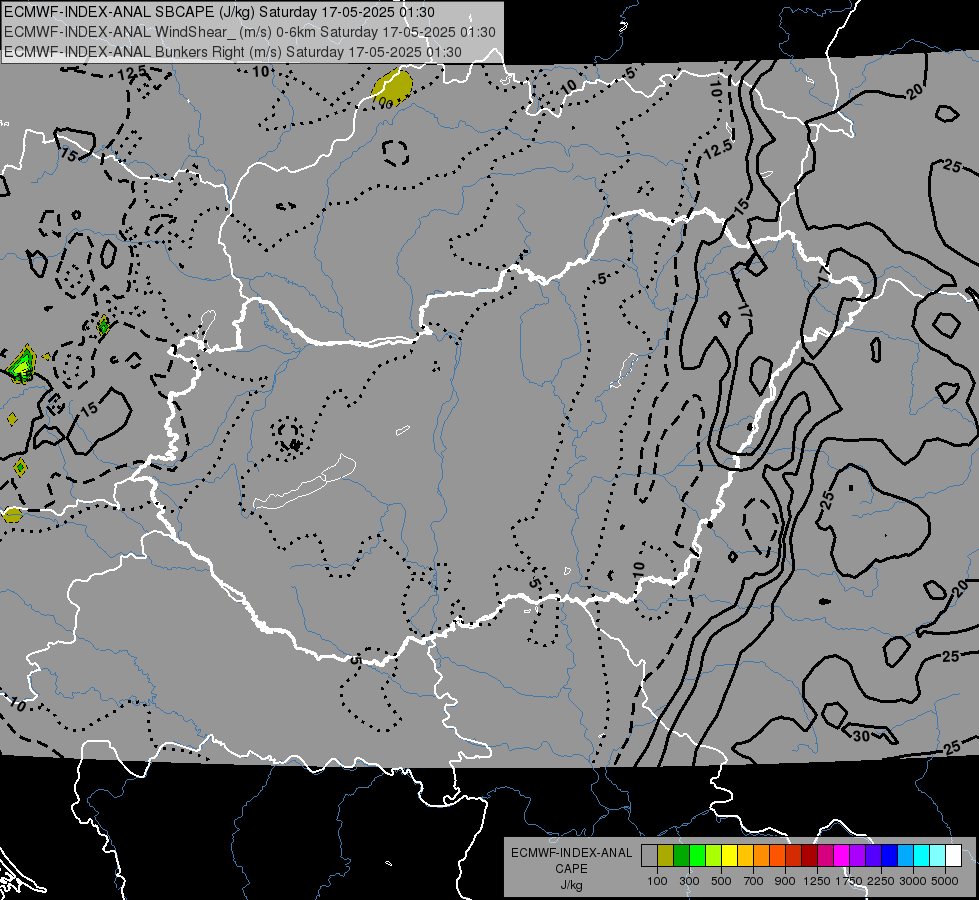Pick the bright magenta legend swatch
This screenshot has width=979, height=900.
click(x=842, y=856)
